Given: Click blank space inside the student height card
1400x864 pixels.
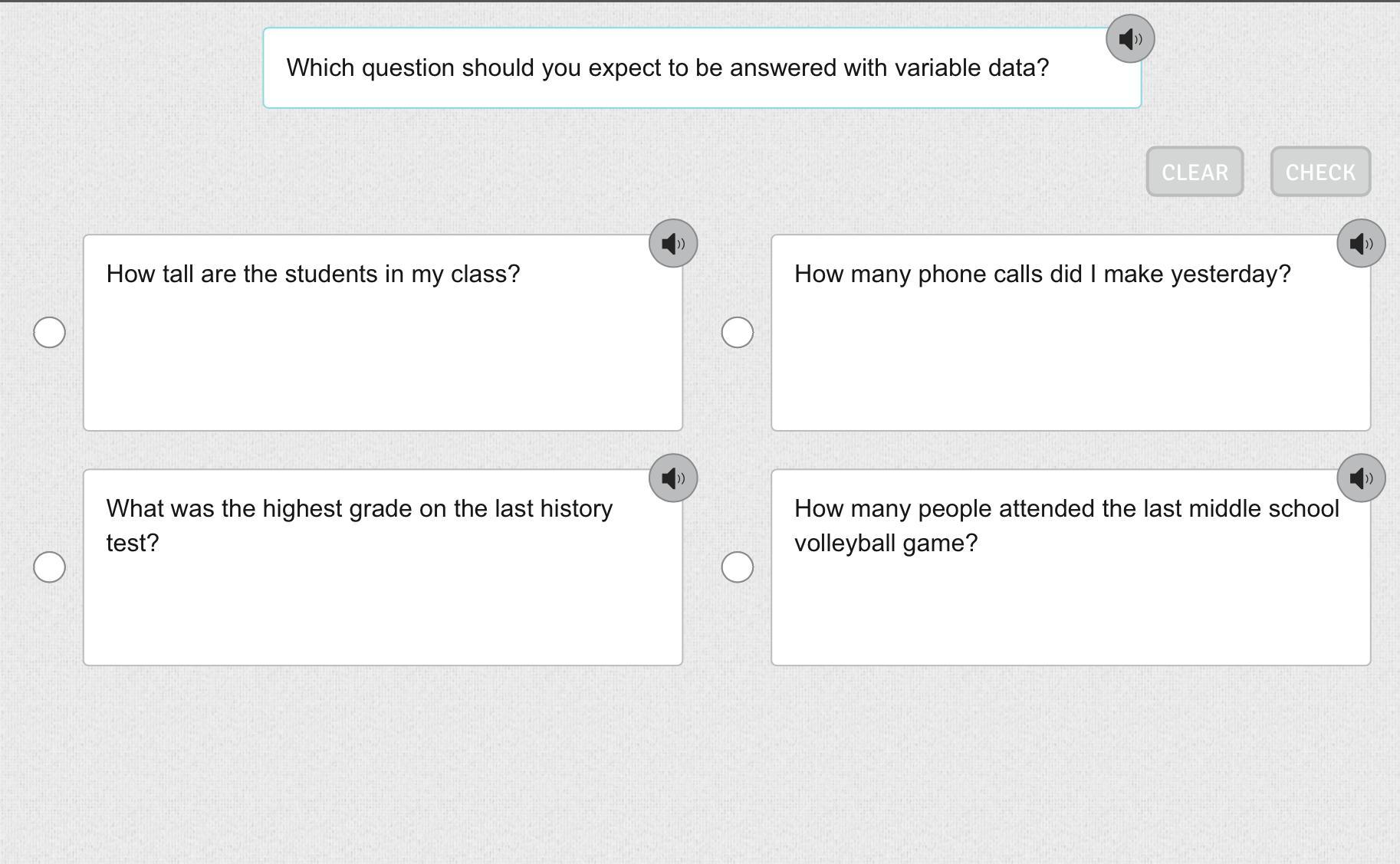Looking at the screenshot, I should click(383, 368).
